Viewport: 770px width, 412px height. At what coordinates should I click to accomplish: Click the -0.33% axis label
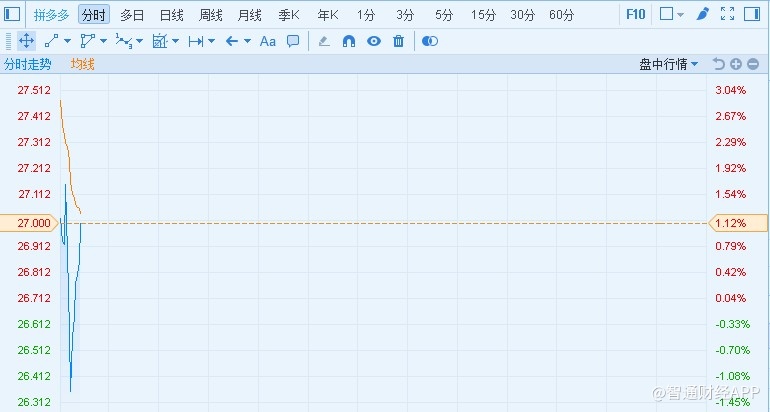733,324
